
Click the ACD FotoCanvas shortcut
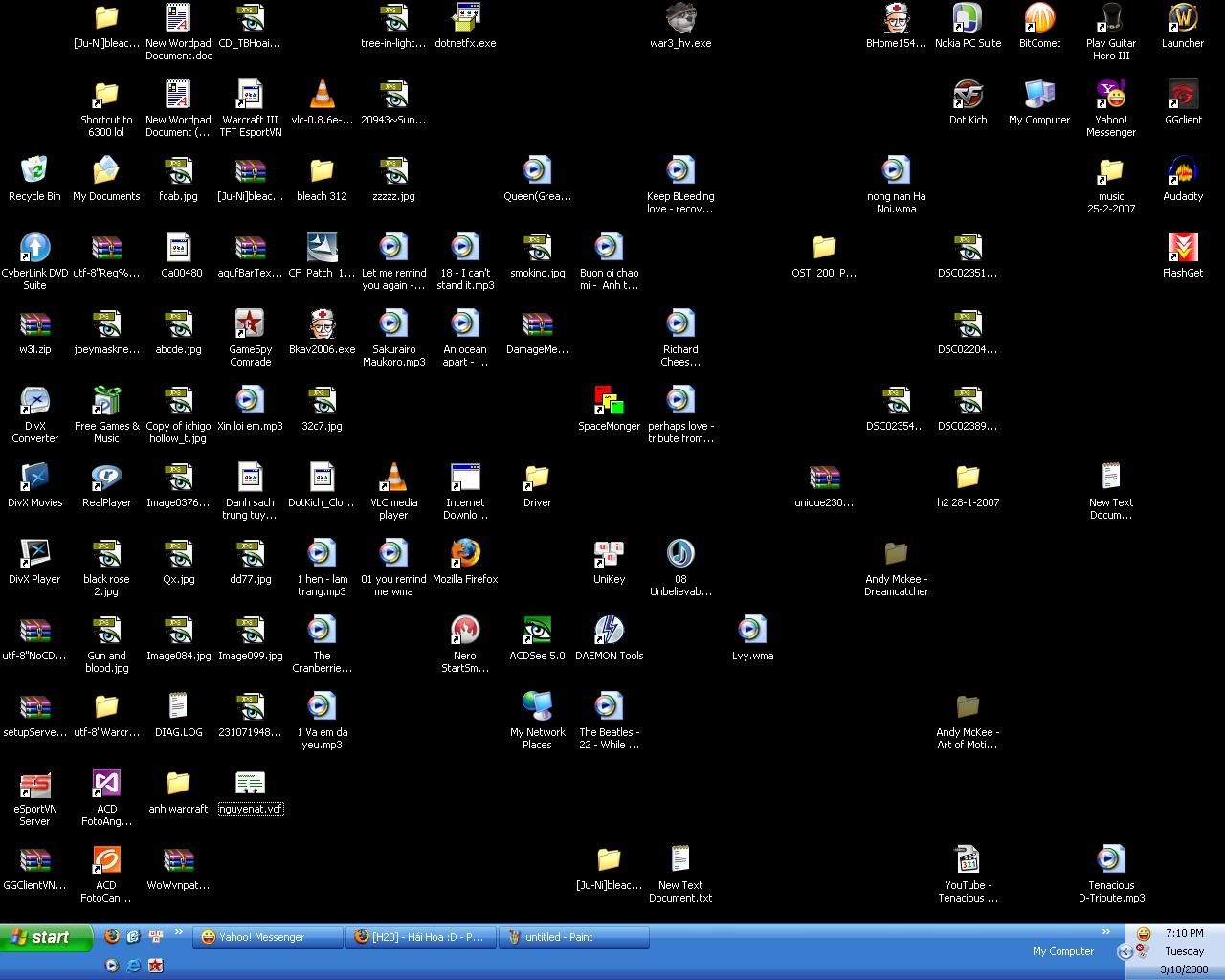(x=106, y=873)
